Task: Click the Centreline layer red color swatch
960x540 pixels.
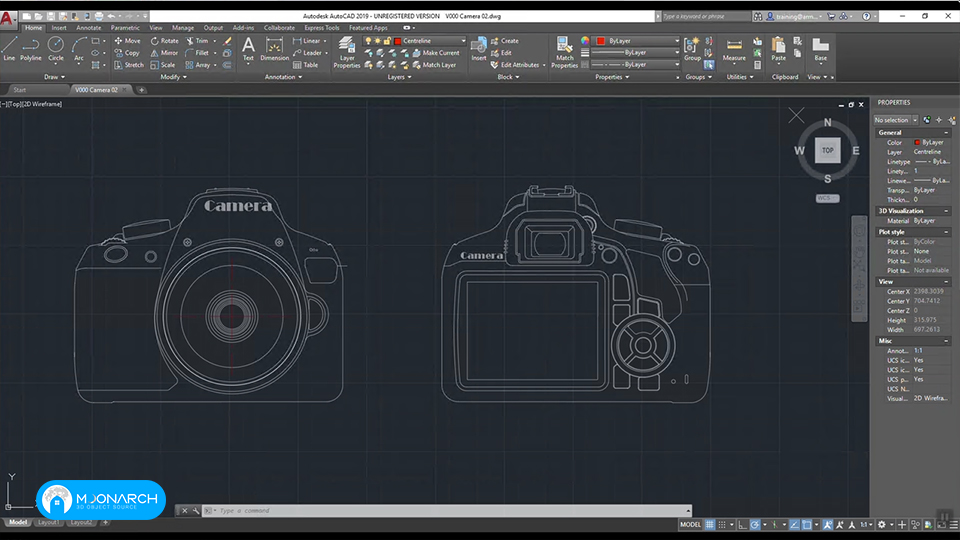Action: (x=397, y=41)
